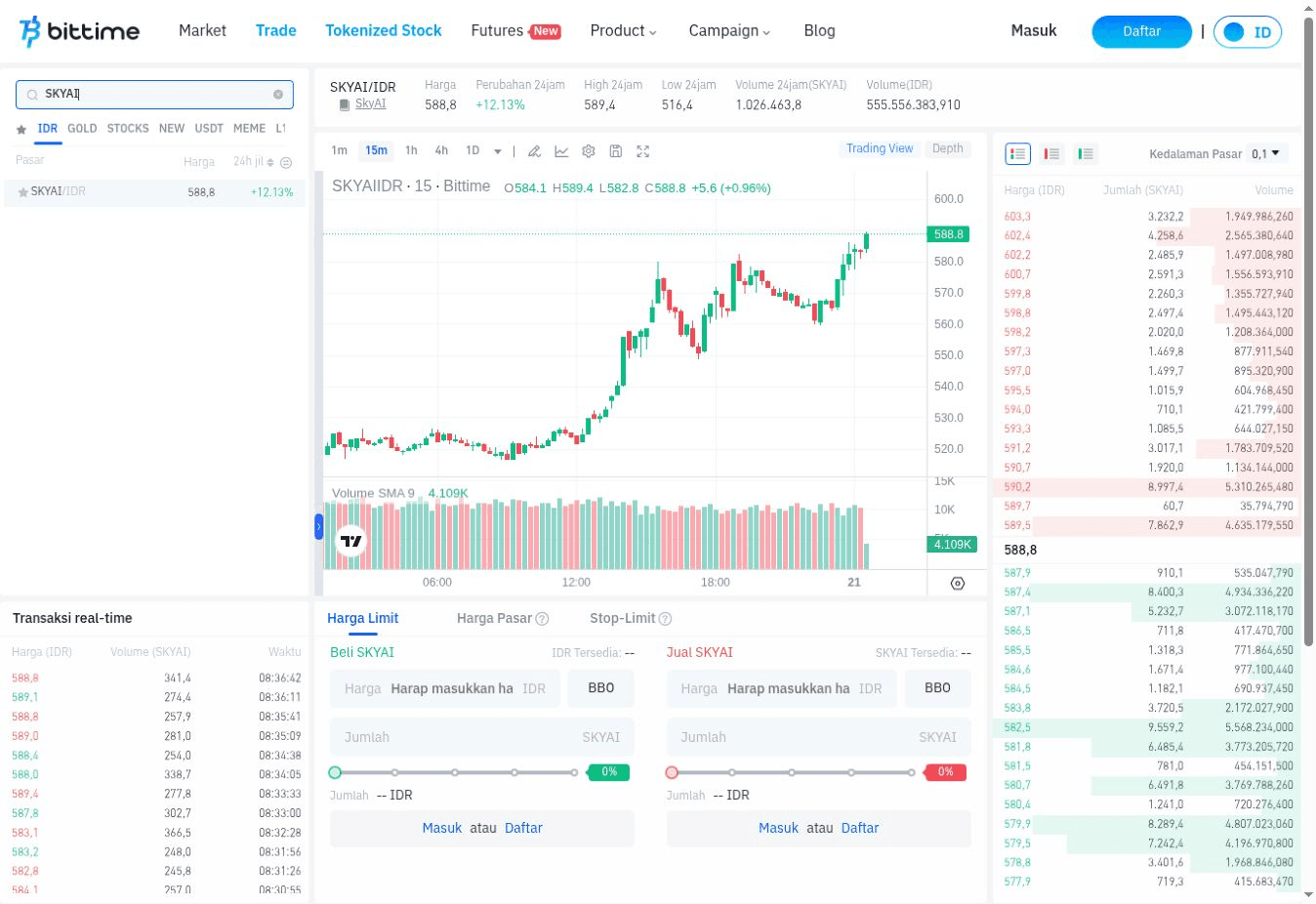Viewport: 1316px width, 904px height.
Task: Click the sell amount percentage slider
Action: [792, 772]
